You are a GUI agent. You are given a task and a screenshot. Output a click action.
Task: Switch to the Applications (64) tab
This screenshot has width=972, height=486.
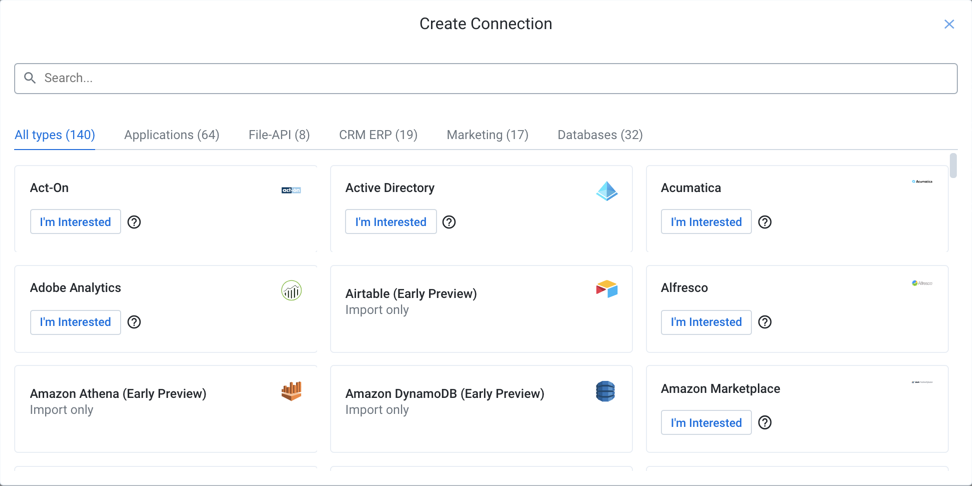coord(172,135)
